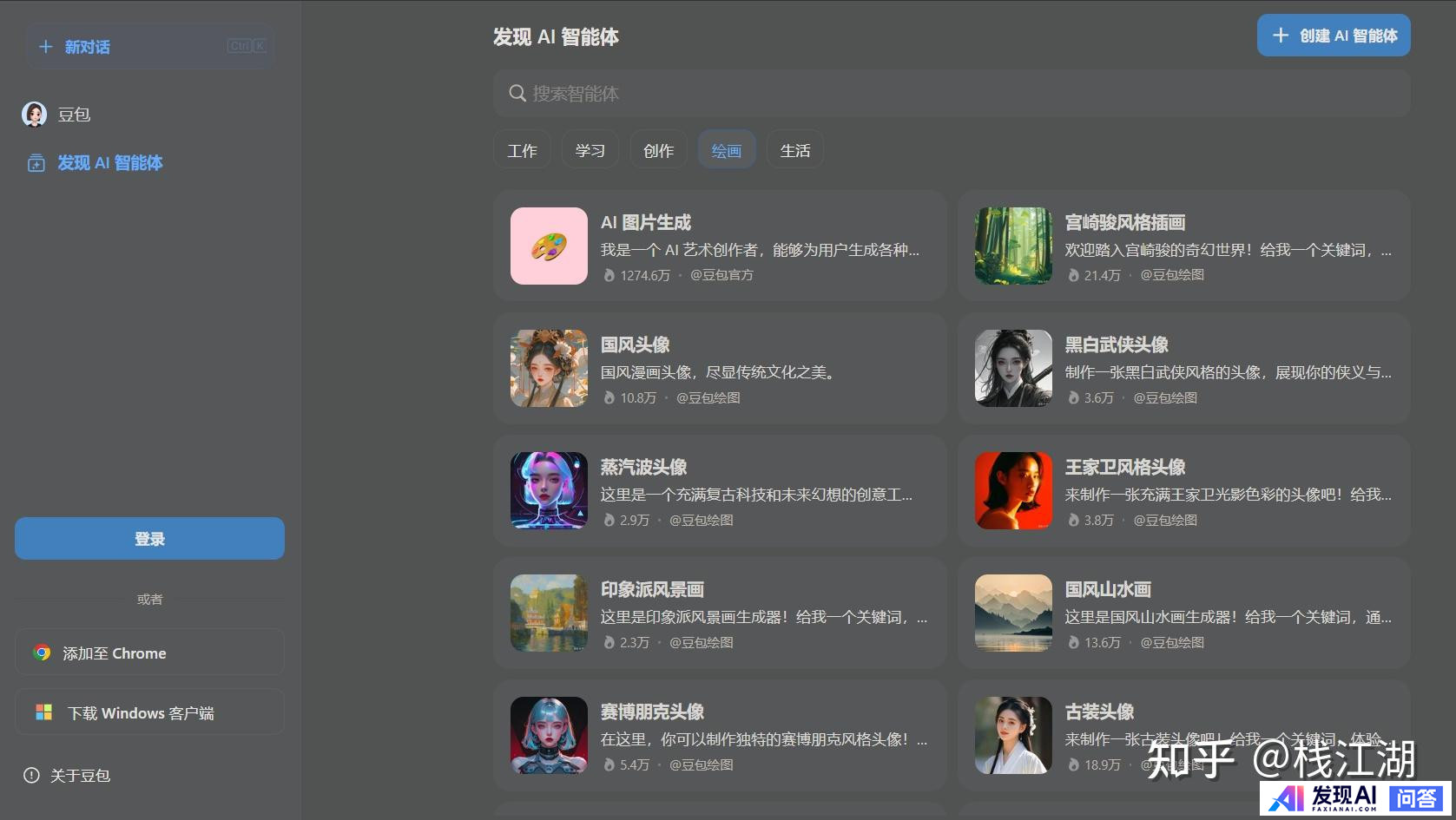The height and width of the screenshot is (820, 1456).
Task: Click the 国风漫画头像 description text
Action: [718, 372]
